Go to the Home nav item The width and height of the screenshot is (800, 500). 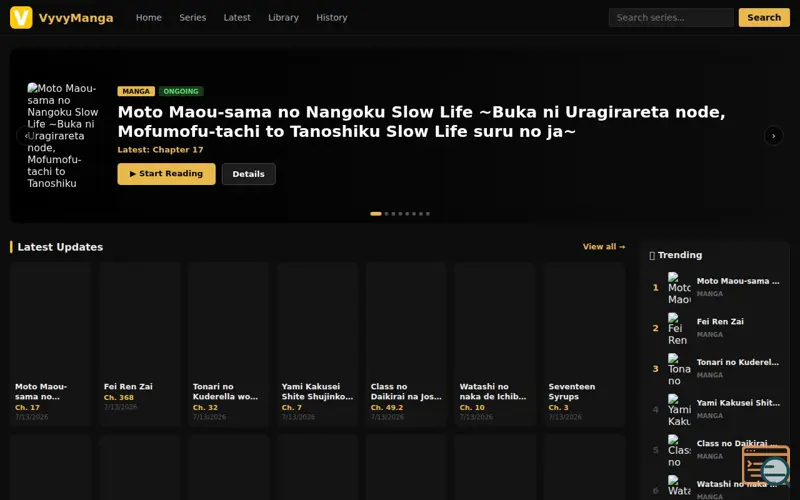coord(148,17)
